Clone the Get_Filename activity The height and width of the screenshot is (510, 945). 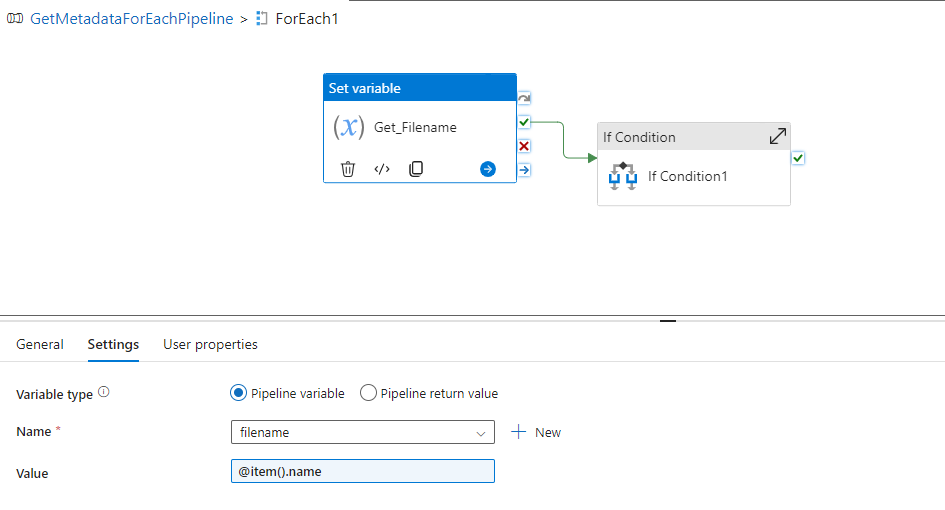coord(416,169)
